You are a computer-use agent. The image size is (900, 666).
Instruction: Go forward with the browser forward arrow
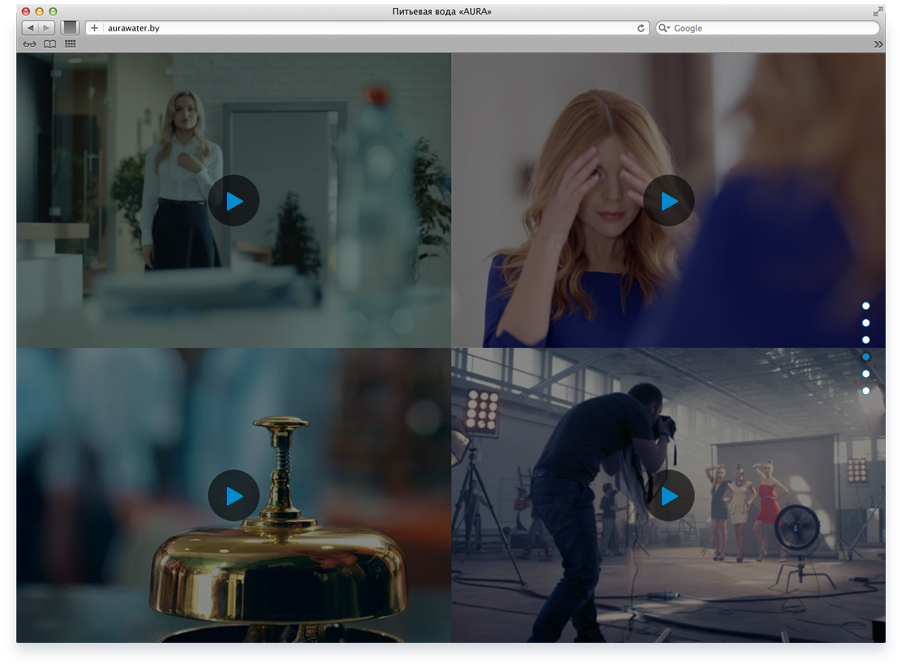(46, 28)
